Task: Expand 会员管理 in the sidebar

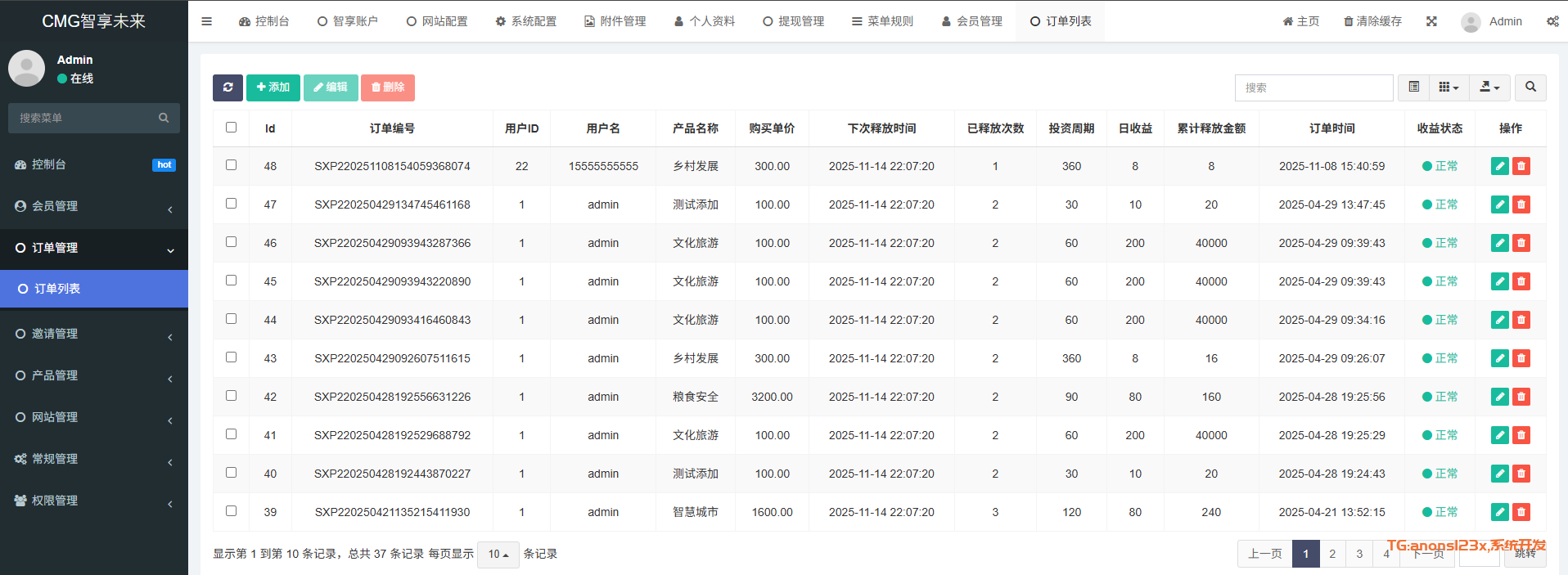Action: [x=94, y=206]
